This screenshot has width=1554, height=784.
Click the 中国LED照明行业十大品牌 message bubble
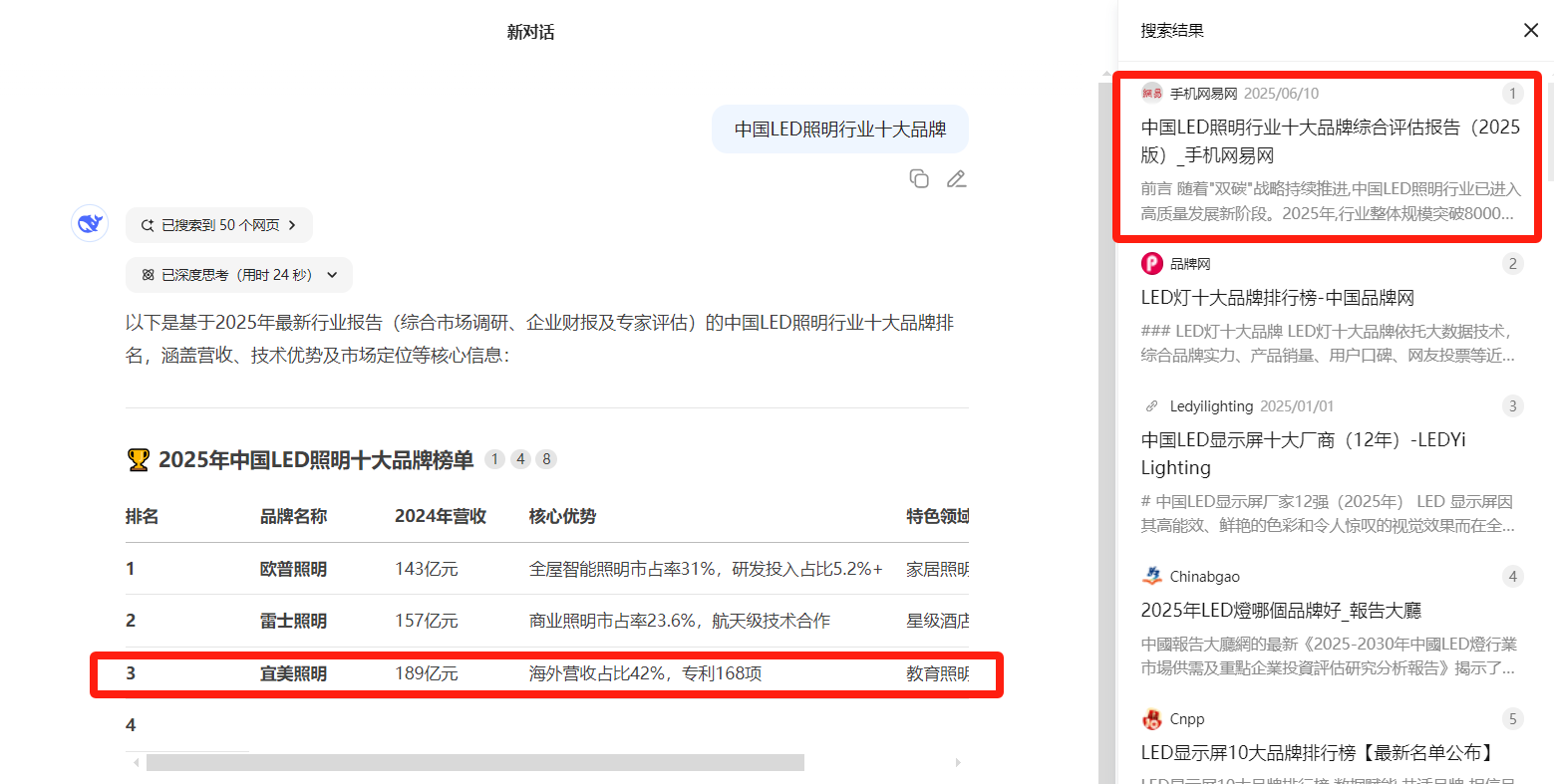point(840,129)
